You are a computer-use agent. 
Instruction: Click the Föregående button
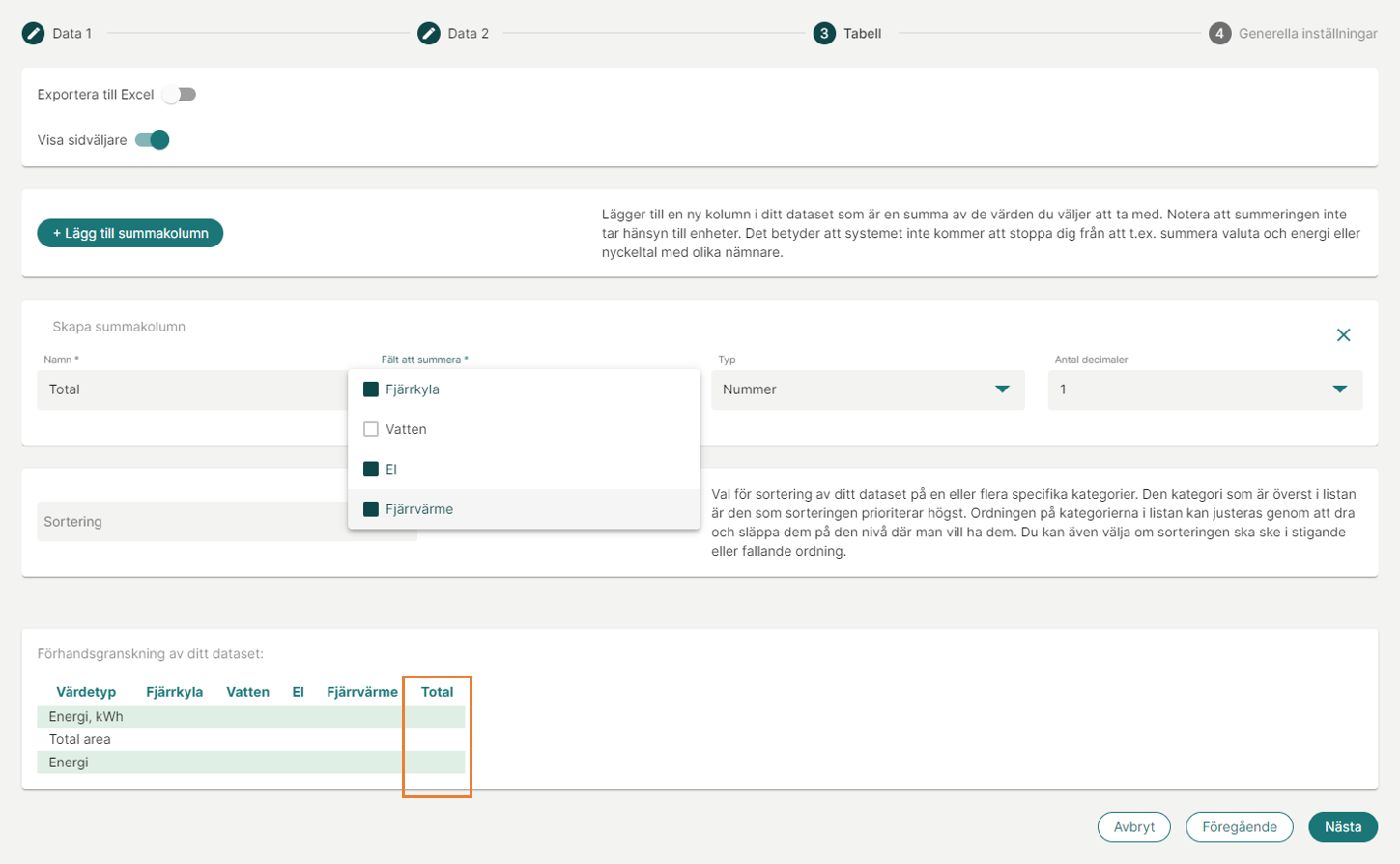click(1240, 827)
